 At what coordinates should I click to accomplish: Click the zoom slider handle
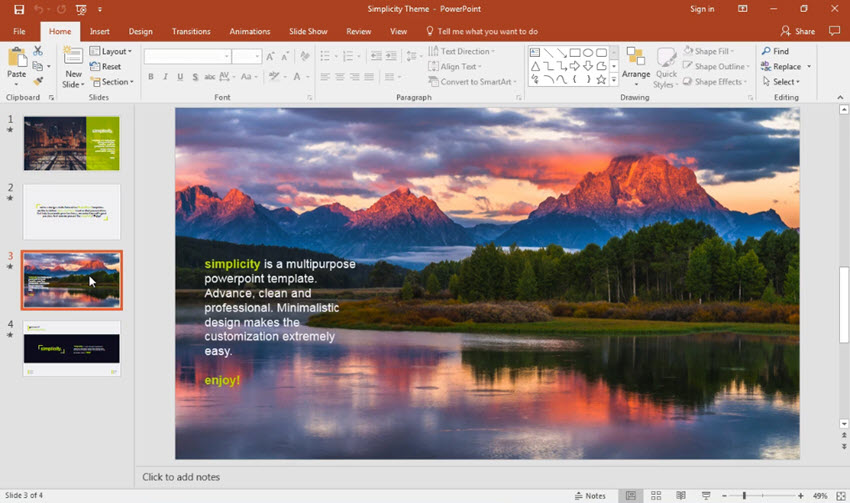click(x=744, y=495)
